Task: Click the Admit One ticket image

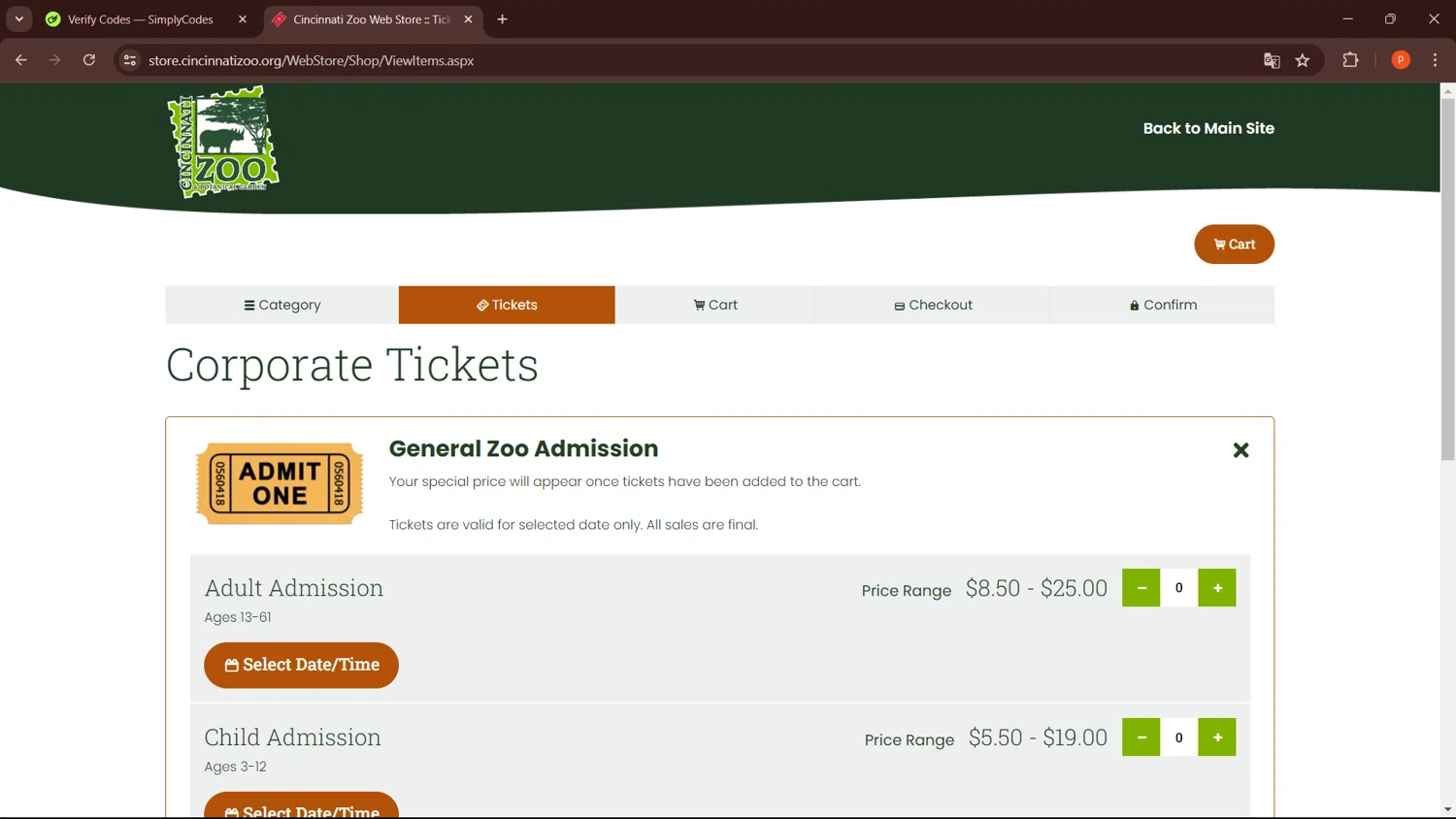Action: [x=280, y=483]
